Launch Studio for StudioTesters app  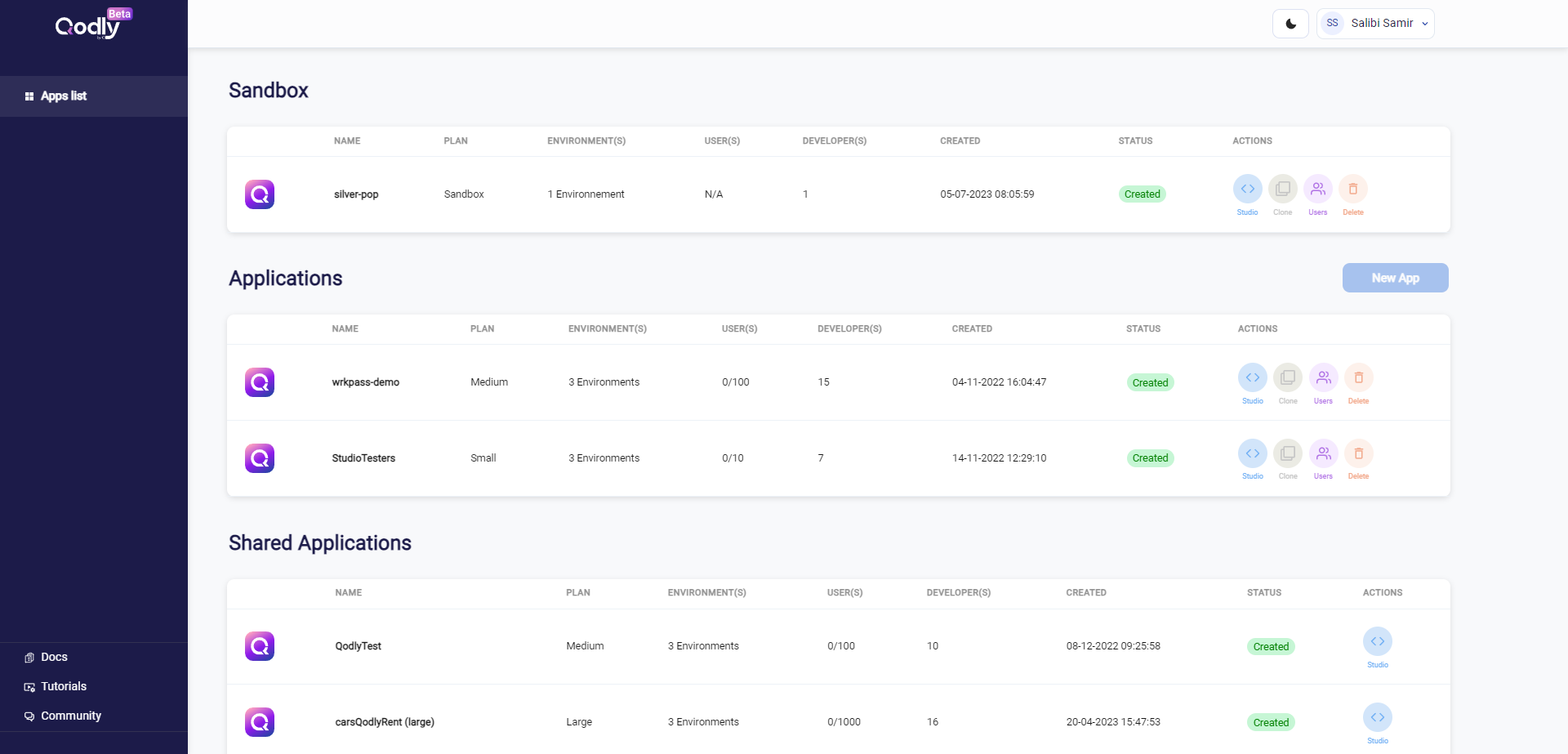1253,453
